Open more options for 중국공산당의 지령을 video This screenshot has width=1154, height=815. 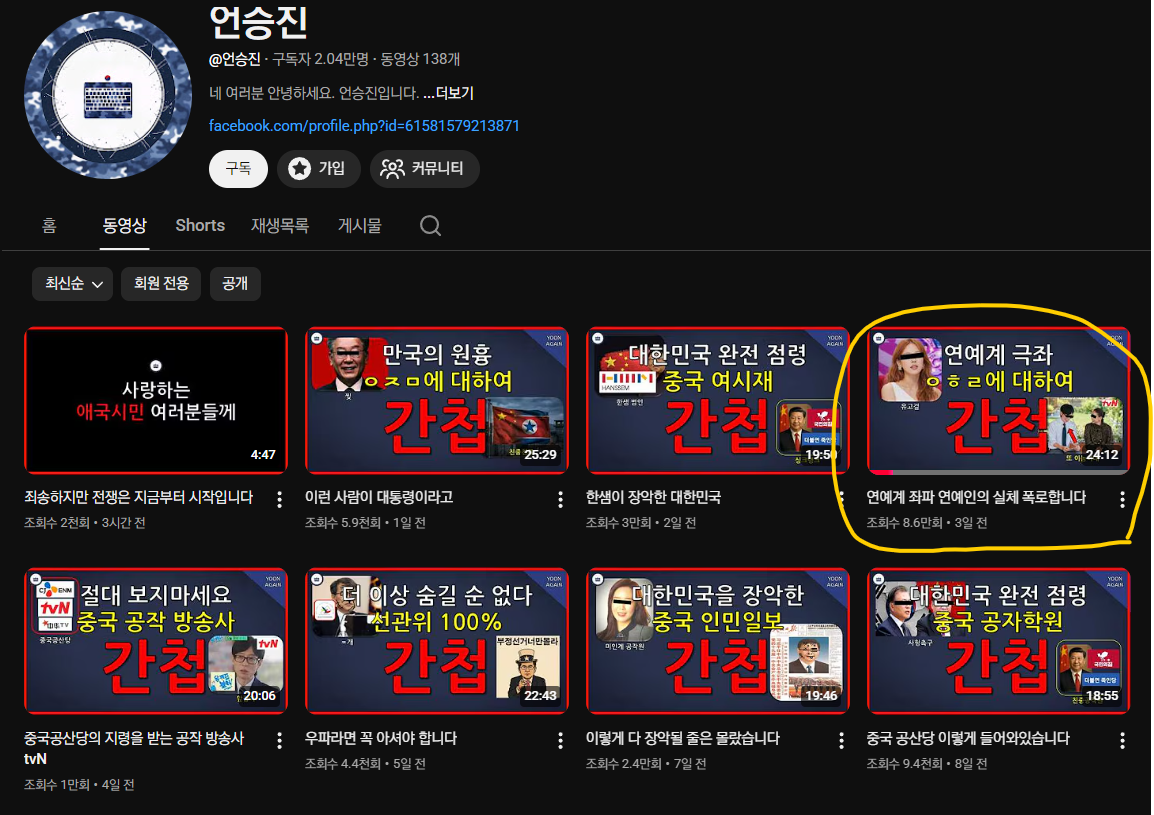click(x=280, y=741)
